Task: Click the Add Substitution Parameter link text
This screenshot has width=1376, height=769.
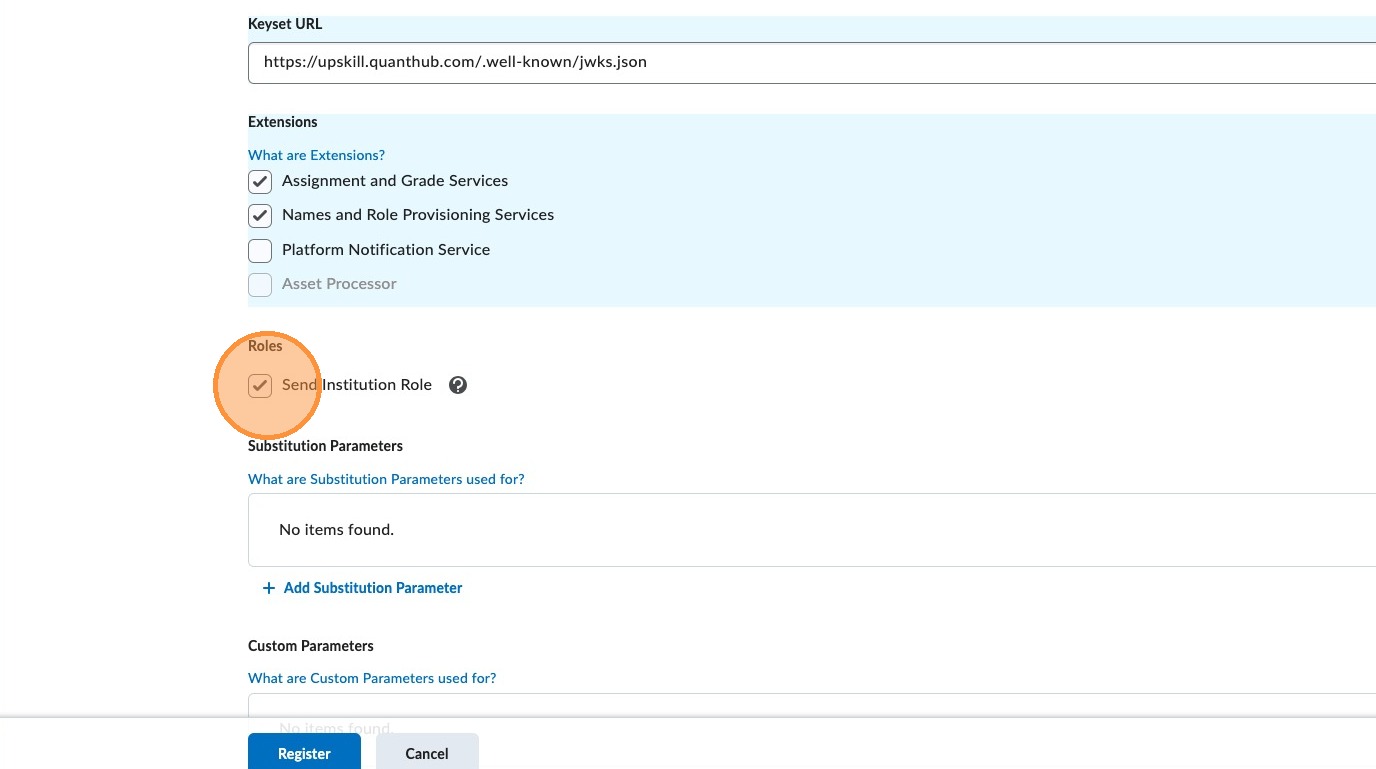Action: [373, 588]
